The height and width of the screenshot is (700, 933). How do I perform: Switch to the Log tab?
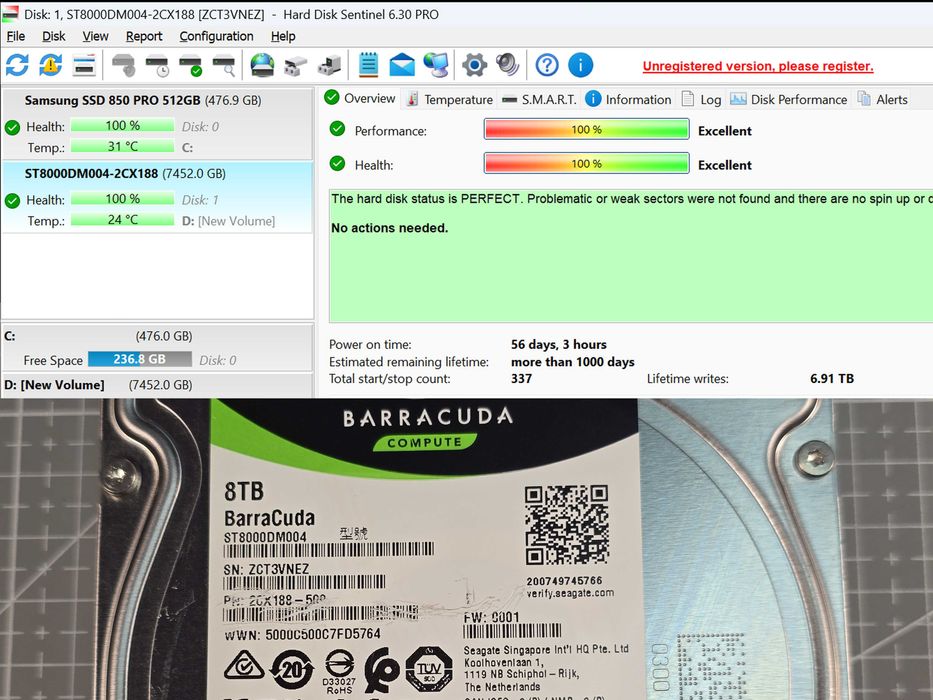coord(702,99)
